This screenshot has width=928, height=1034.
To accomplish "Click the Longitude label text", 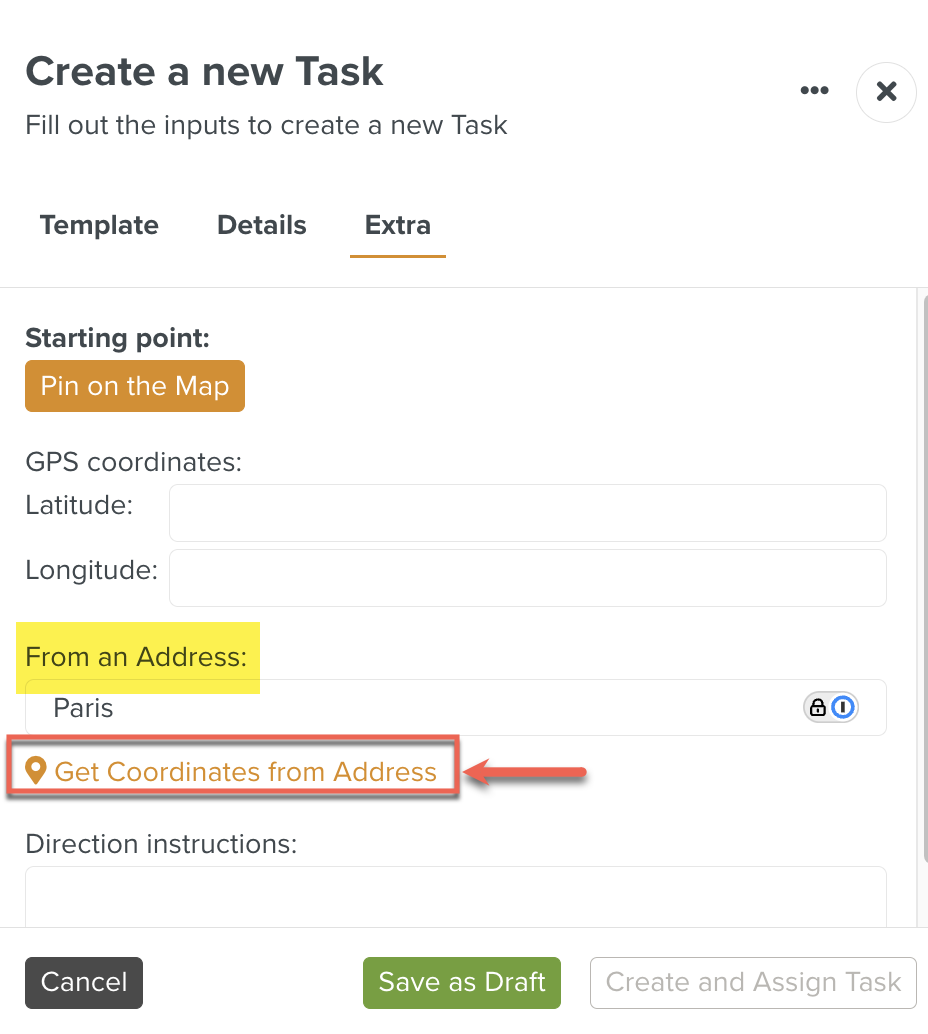I will pos(91,570).
